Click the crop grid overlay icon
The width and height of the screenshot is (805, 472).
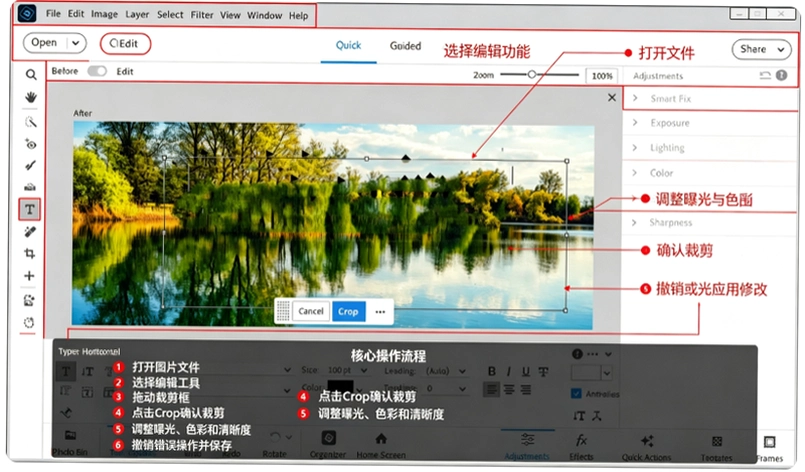(x=283, y=311)
